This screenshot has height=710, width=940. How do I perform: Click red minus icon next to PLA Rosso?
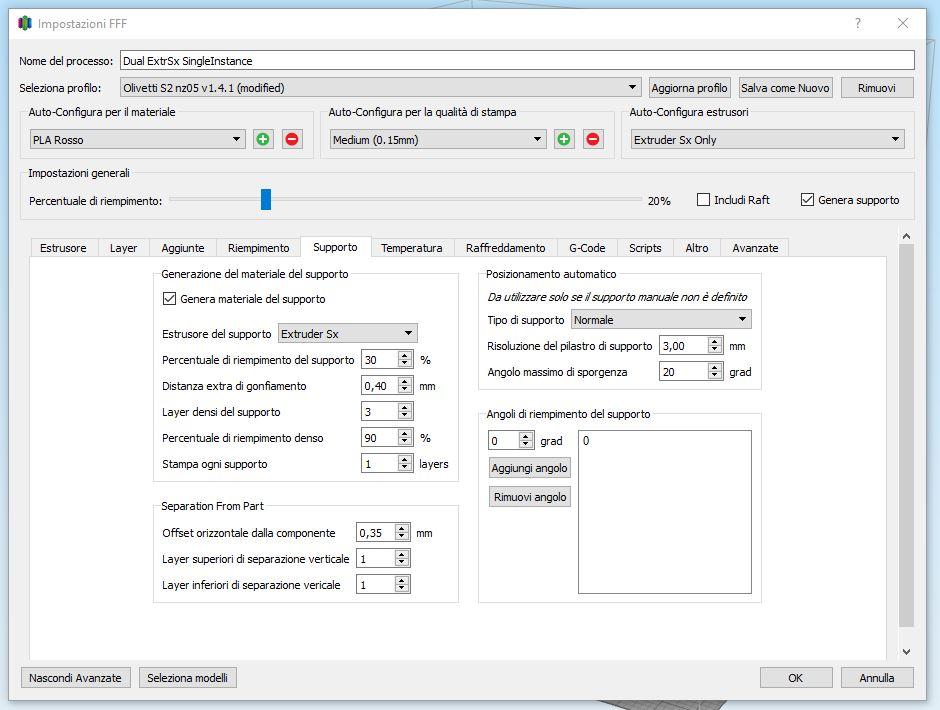(x=292, y=140)
